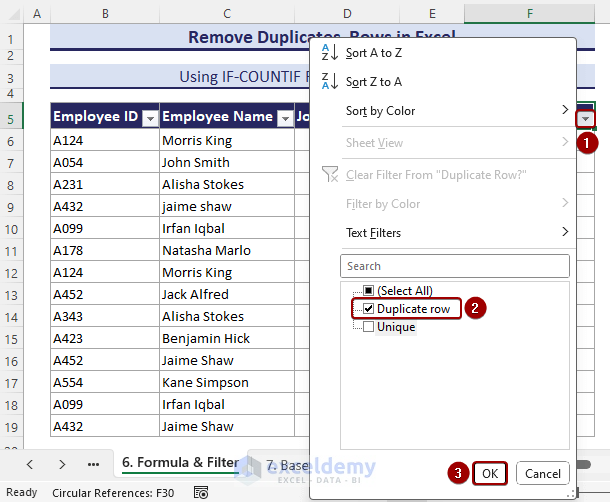The height and width of the screenshot is (502, 610).
Task: Click the Alisha Stokes cell in row 14
Action: (227, 316)
